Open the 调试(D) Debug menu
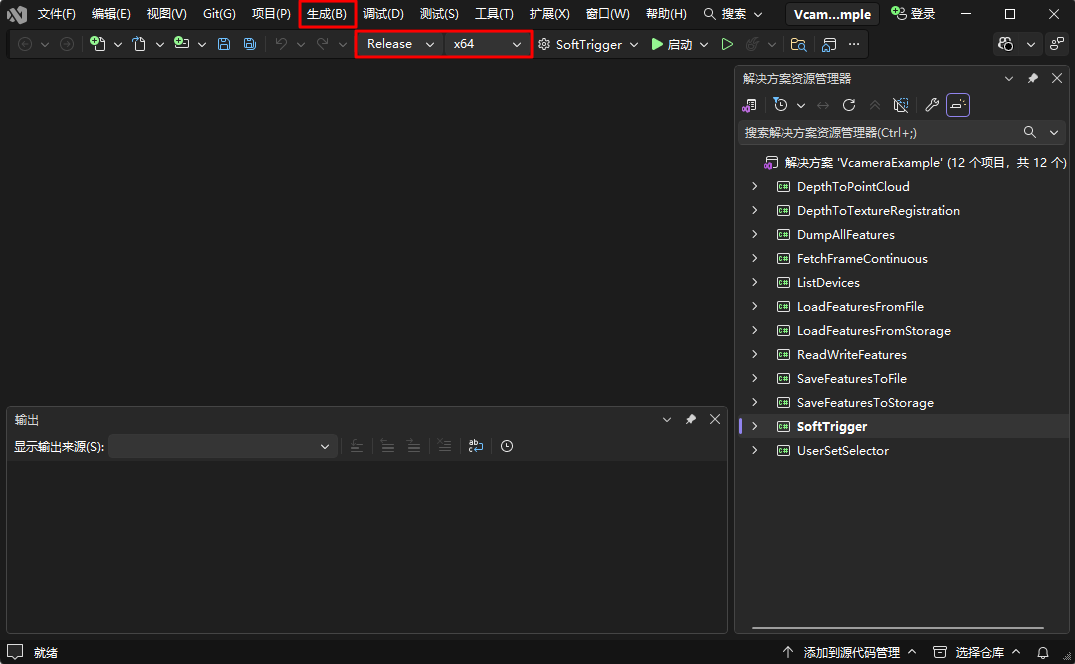Screen dimensions: 1075x664 (383, 14)
